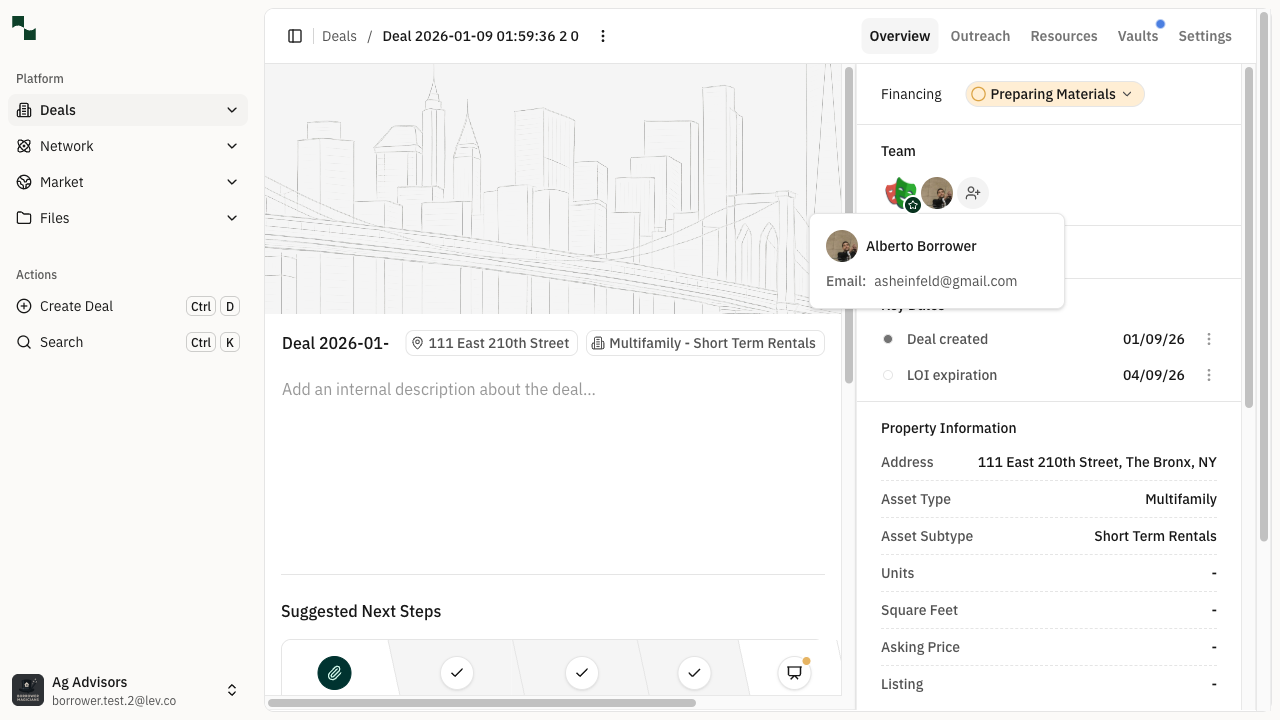Click the paperclip attachment step icon

335,673
